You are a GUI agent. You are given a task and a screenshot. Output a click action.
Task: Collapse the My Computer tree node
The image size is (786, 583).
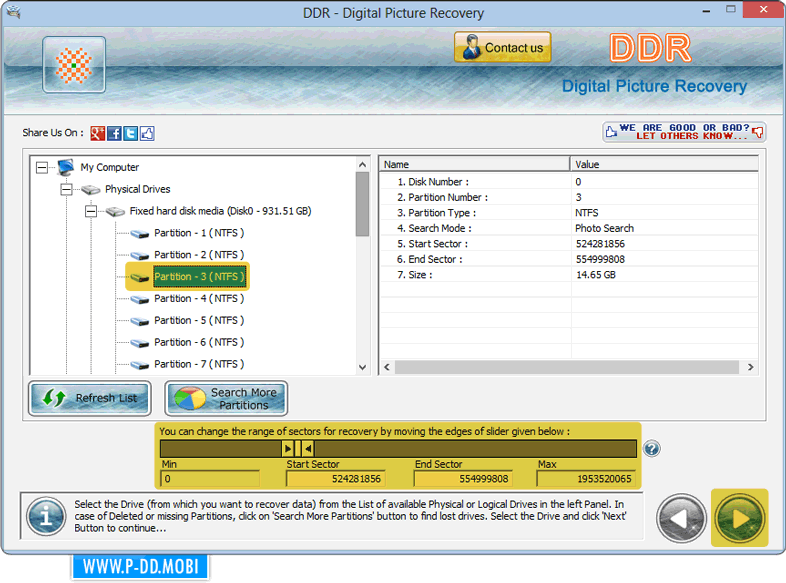pos(42,167)
